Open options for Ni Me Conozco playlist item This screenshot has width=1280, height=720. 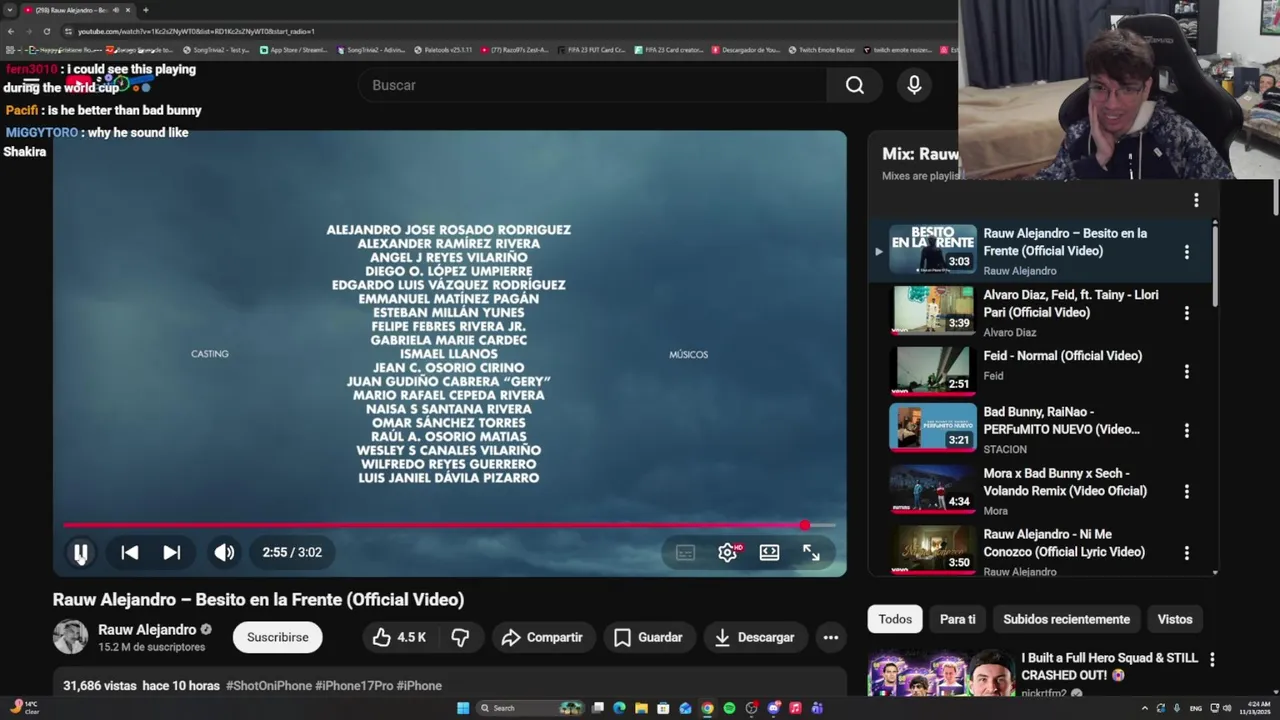[1187, 553]
